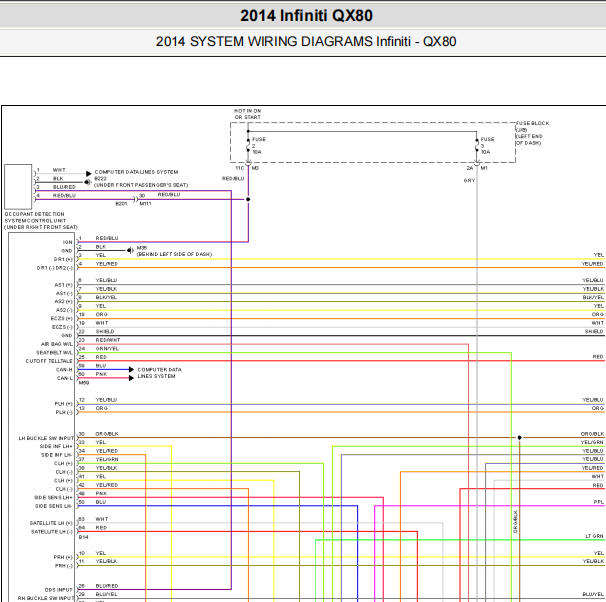Click the vertical 'ORG/BLK' wire label
The height and width of the screenshot is (602, 606).
point(515,522)
